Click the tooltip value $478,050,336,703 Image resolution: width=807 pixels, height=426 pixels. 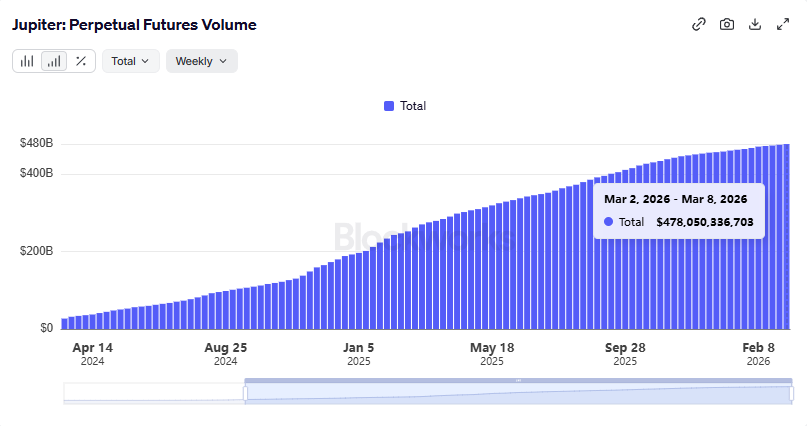[x=705, y=222]
